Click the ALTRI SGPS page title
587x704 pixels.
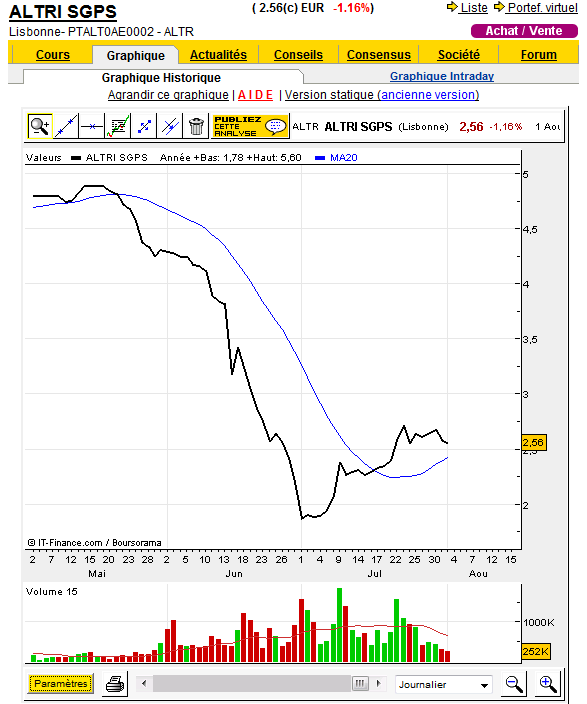[63, 12]
